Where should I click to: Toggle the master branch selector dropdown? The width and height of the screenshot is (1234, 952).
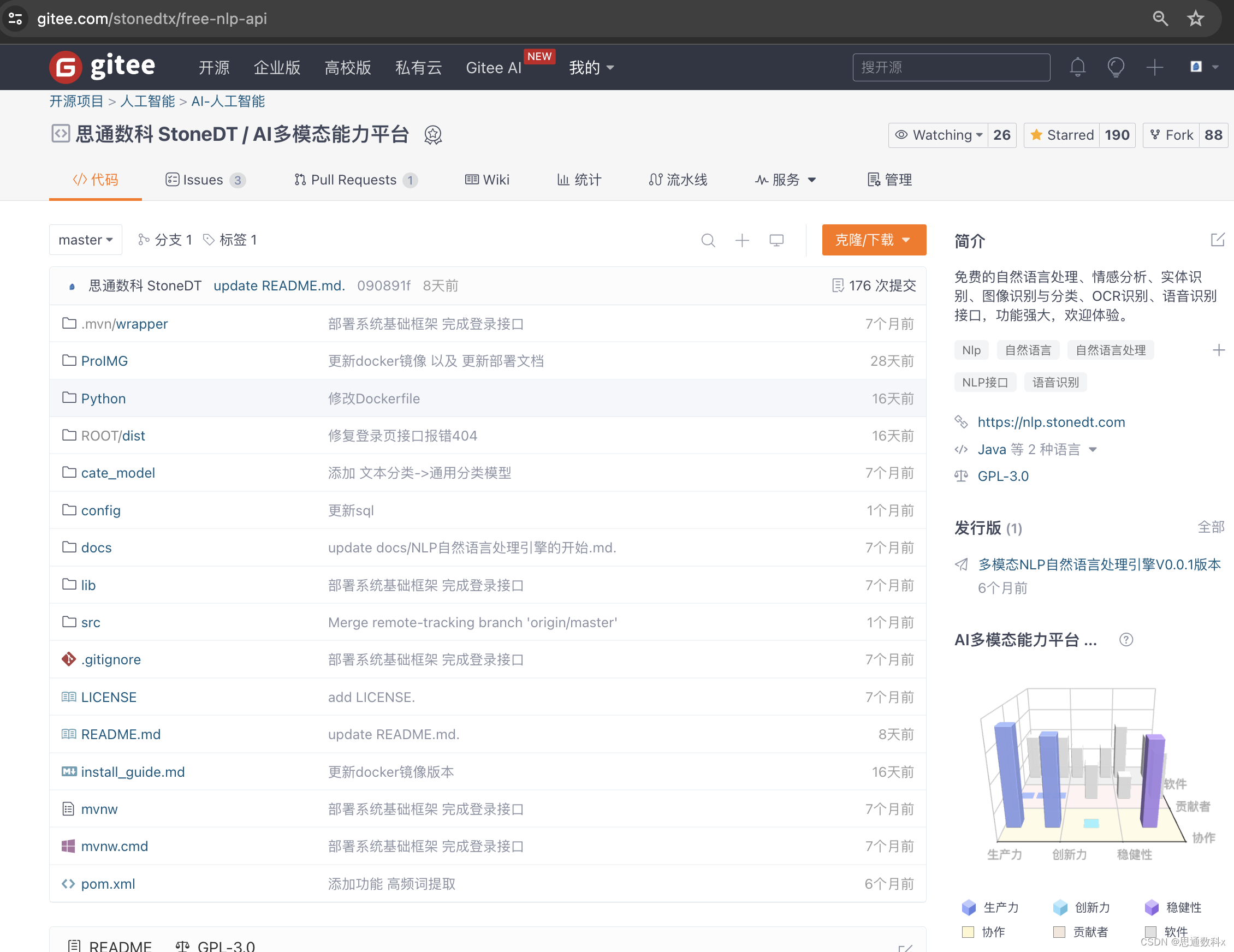[x=85, y=239]
